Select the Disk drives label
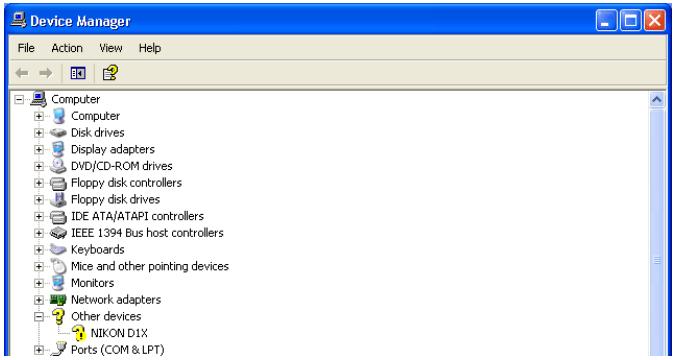This screenshot has width=676, height=360. tap(97, 133)
